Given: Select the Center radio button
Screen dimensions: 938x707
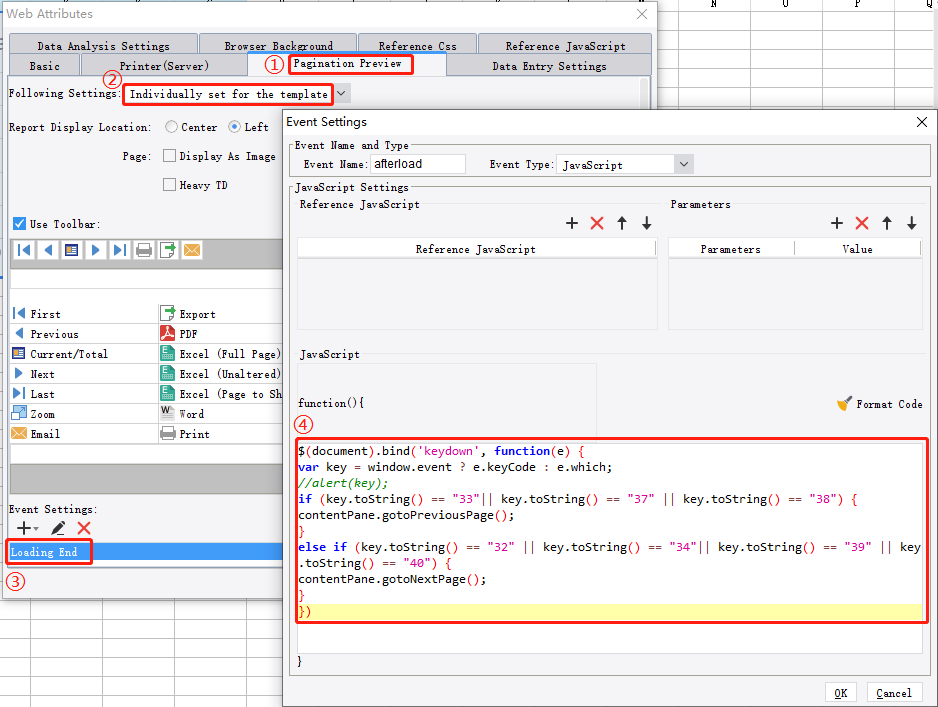Looking at the screenshot, I should coord(172,127).
